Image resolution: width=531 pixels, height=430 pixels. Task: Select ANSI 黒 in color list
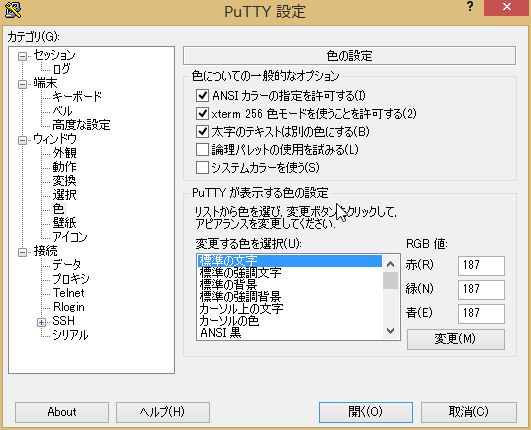(290, 333)
